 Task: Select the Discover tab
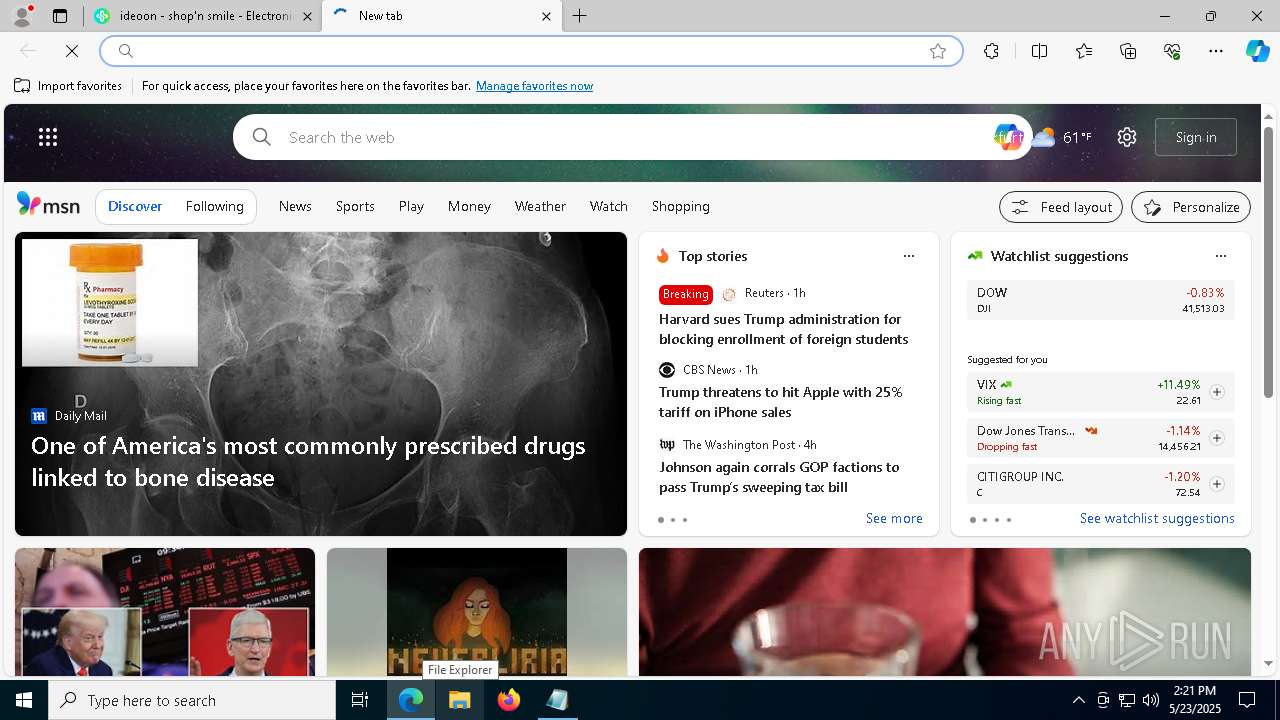135,206
